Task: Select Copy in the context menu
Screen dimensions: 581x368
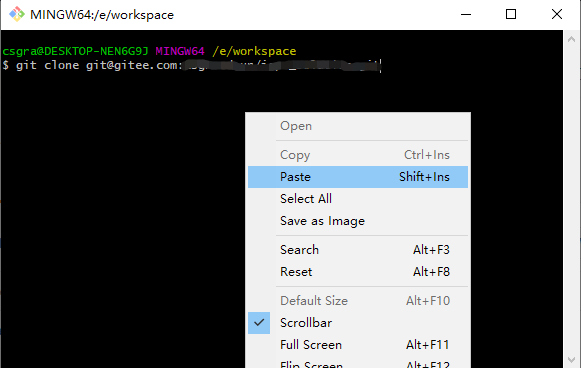Action: click(x=358, y=155)
